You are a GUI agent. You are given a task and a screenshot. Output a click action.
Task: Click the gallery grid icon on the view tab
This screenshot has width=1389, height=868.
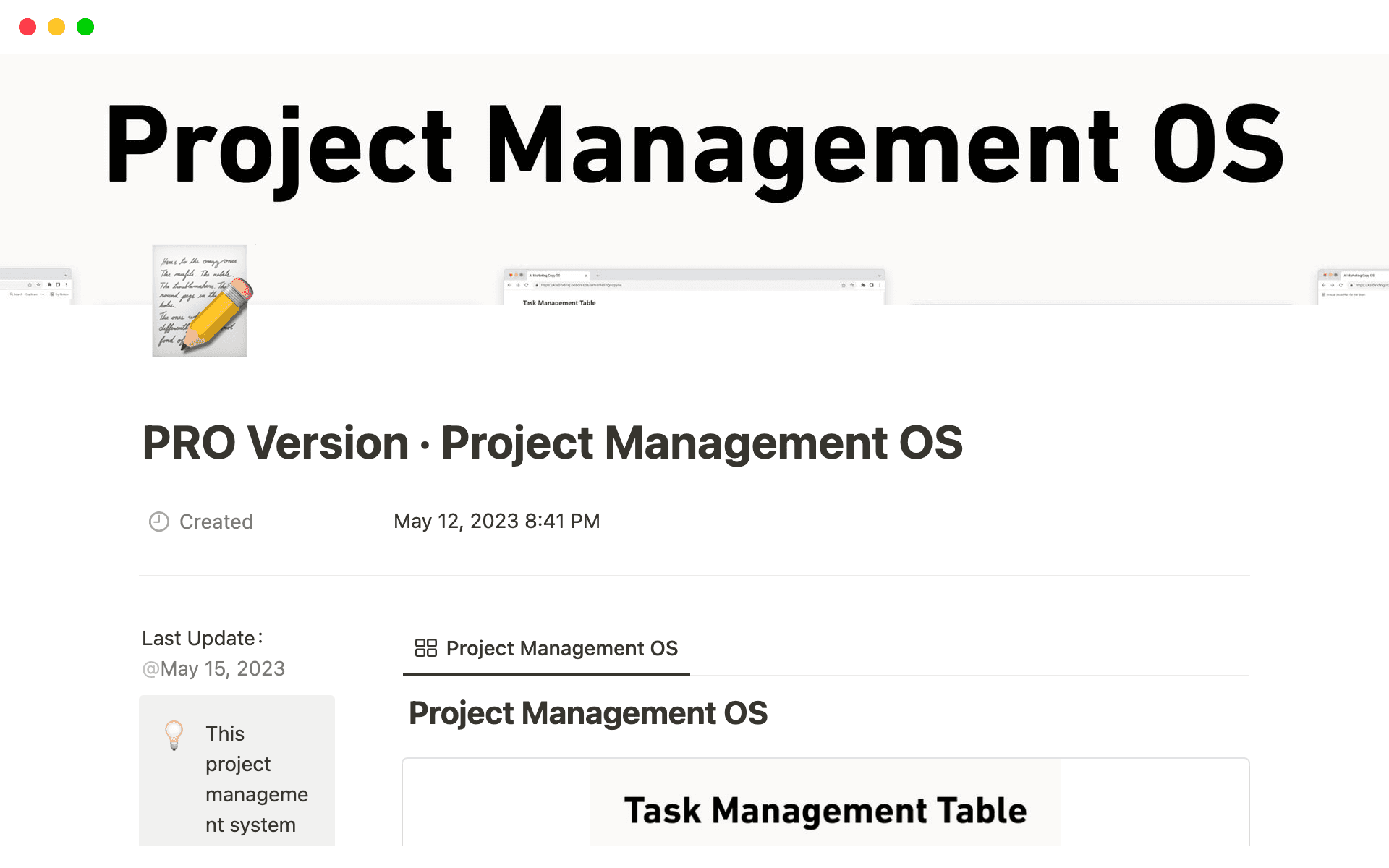click(425, 648)
